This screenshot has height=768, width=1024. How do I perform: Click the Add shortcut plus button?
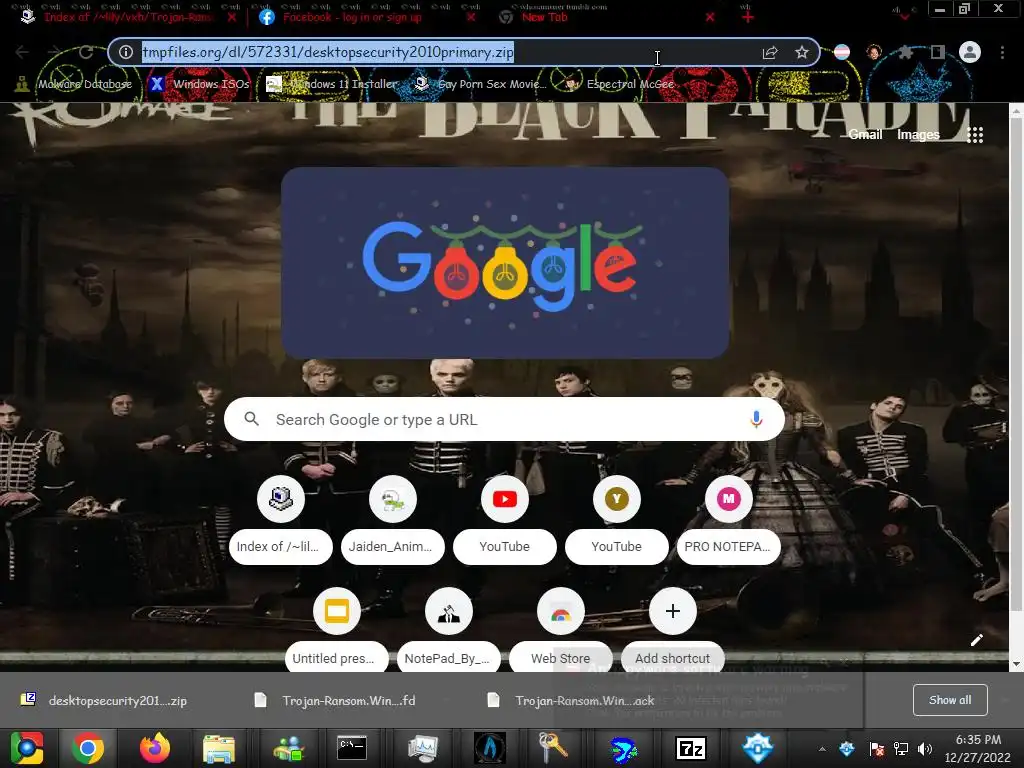pos(673,611)
